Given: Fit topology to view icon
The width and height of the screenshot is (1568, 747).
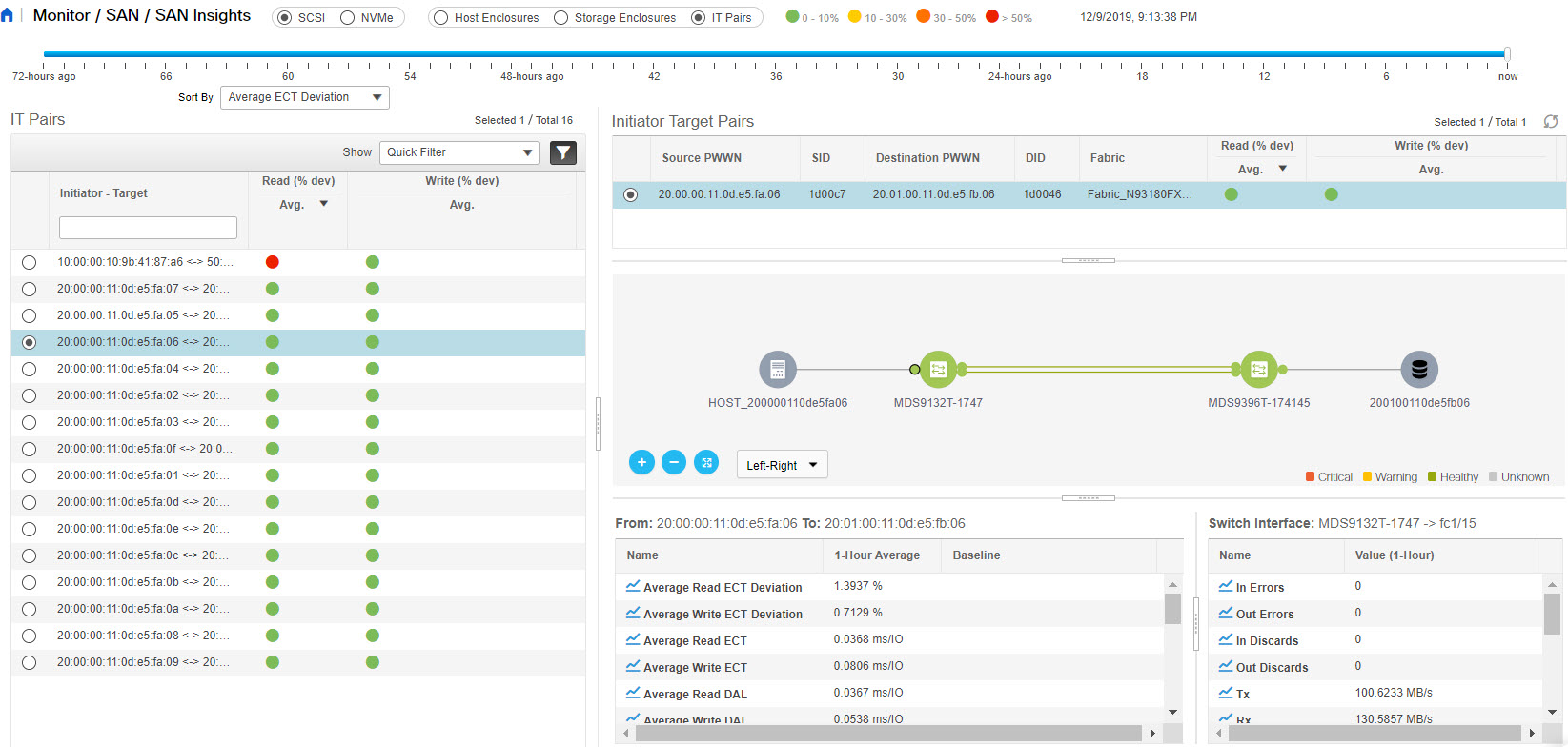Looking at the screenshot, I should pyautogui.click(x=706, y=463).
